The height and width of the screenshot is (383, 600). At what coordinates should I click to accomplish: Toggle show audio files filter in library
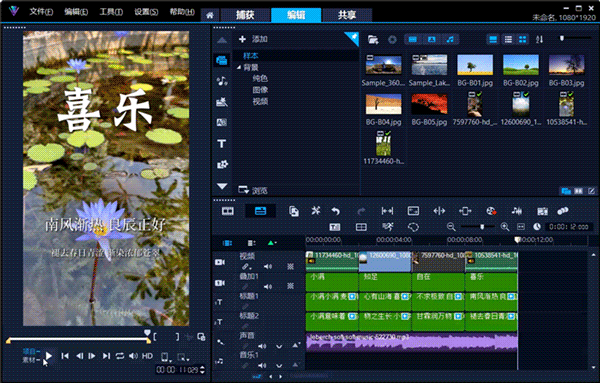(450, 39)
